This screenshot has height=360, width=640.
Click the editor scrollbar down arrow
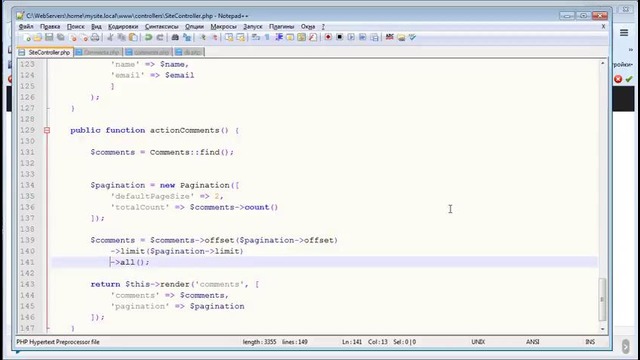point(602,329)
